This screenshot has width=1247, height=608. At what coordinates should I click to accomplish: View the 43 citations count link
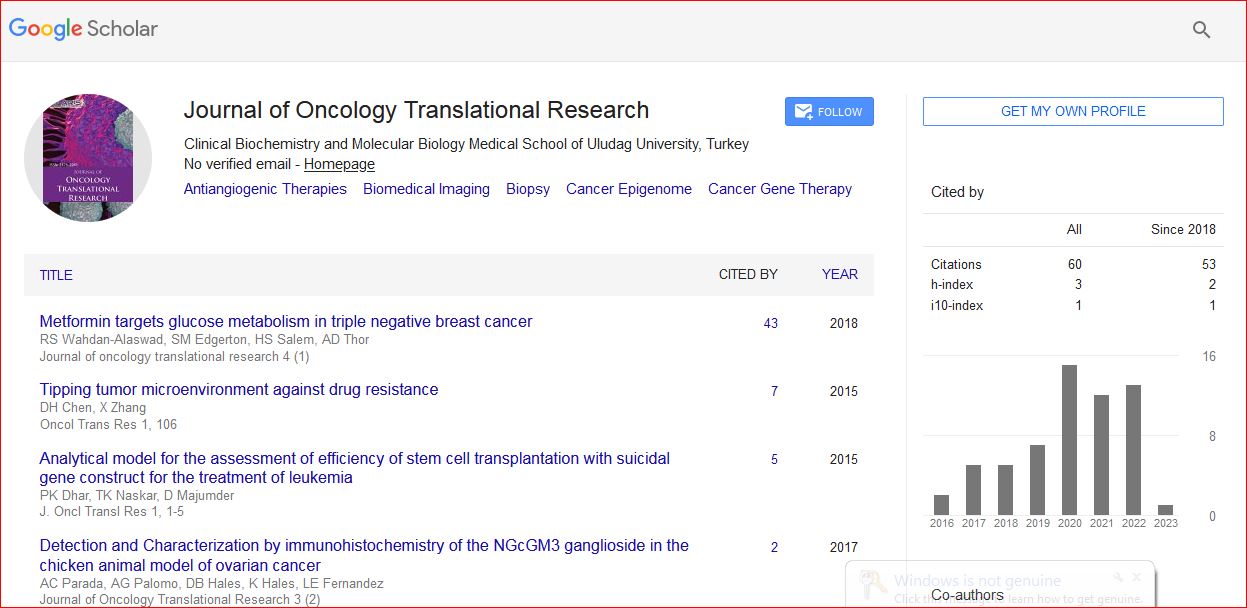[770, 323]
